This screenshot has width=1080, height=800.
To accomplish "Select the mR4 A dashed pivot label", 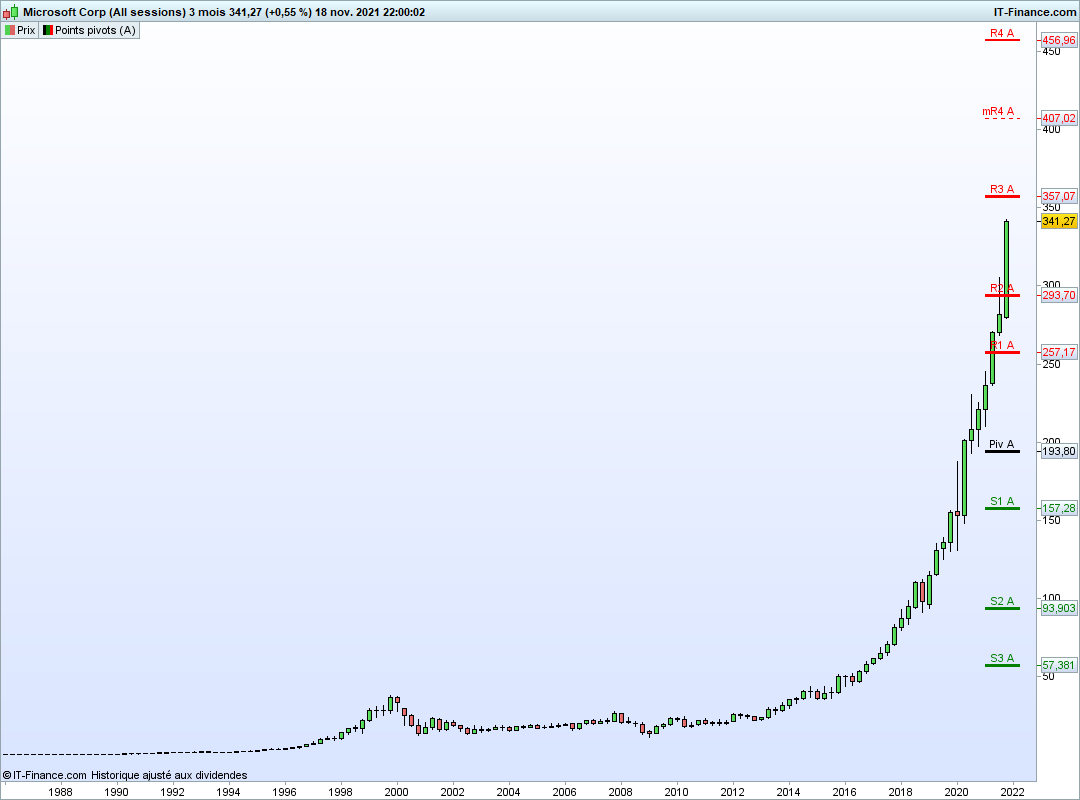I will [998, 111].
